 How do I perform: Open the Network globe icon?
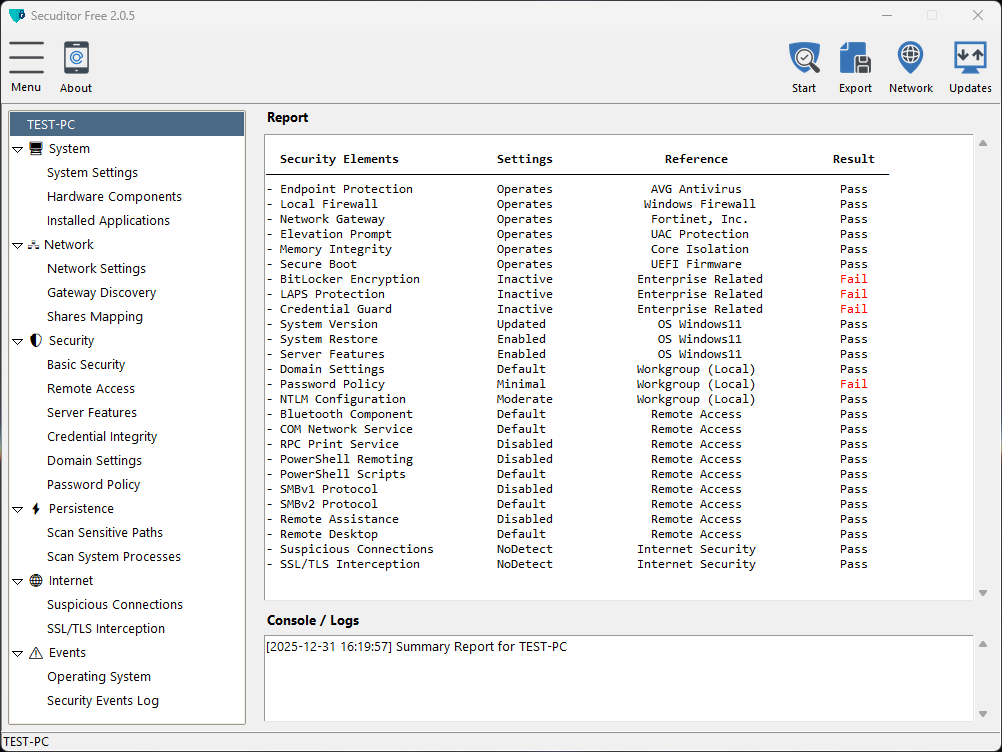(x=910, y=58)
